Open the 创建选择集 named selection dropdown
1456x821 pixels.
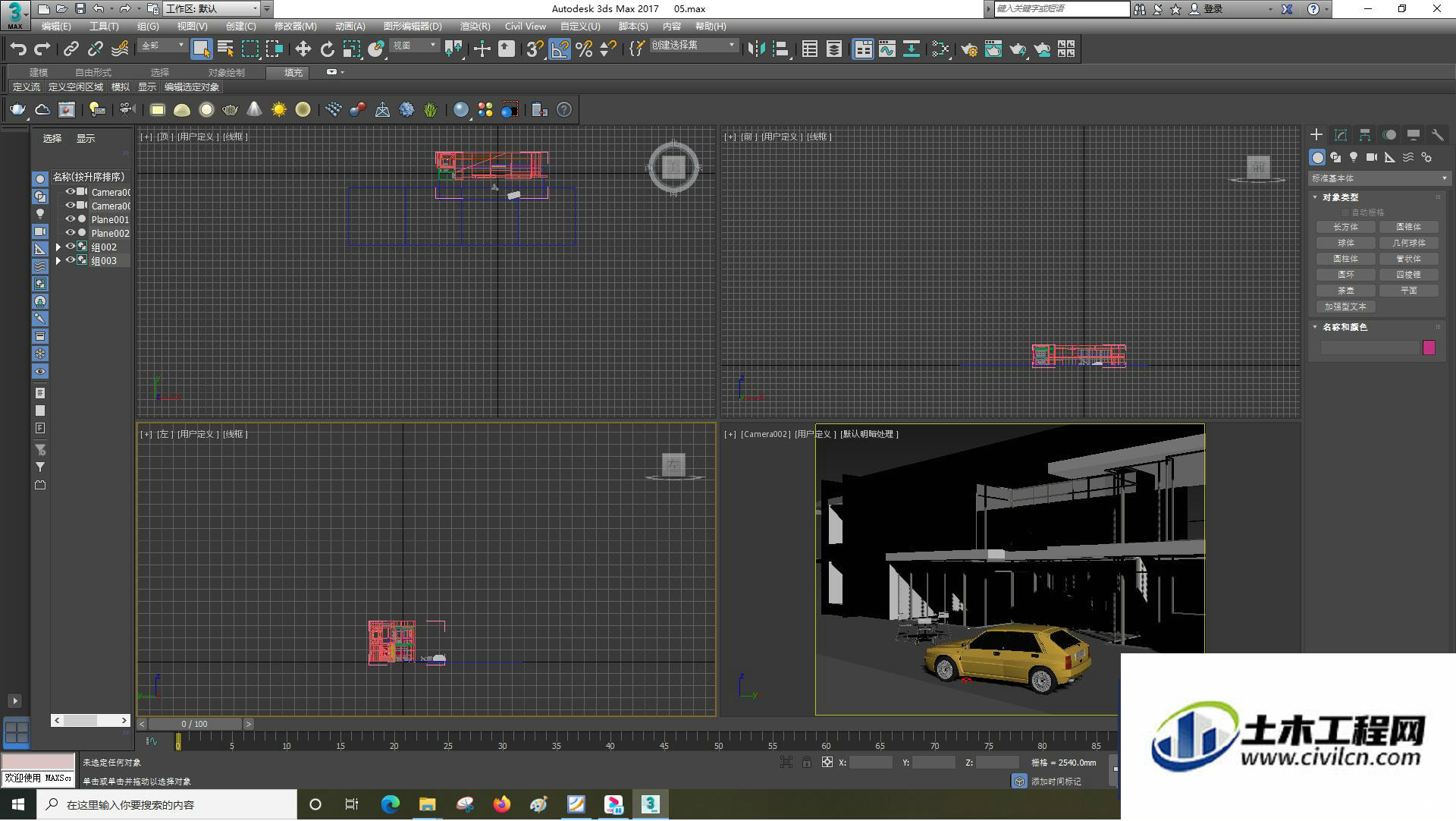tap(693, 46)
